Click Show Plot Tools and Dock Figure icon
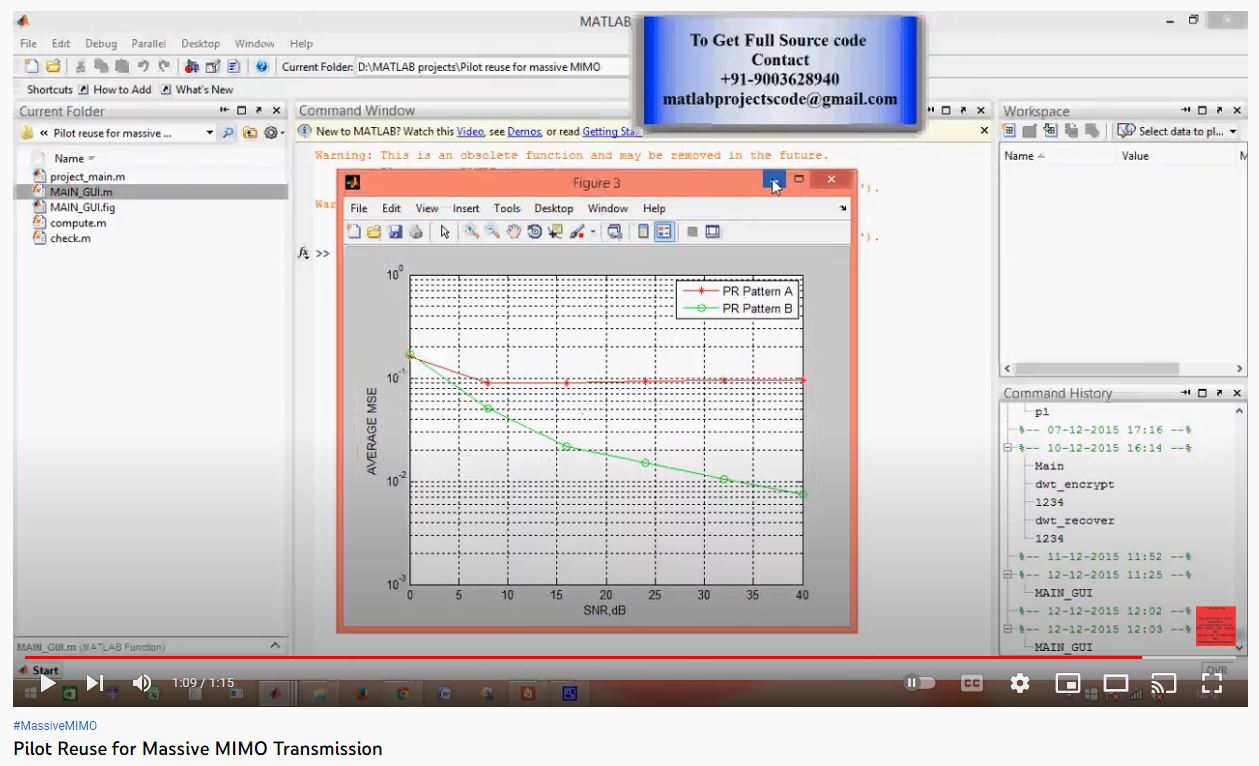1259x766 pixels. pos(712,232)
